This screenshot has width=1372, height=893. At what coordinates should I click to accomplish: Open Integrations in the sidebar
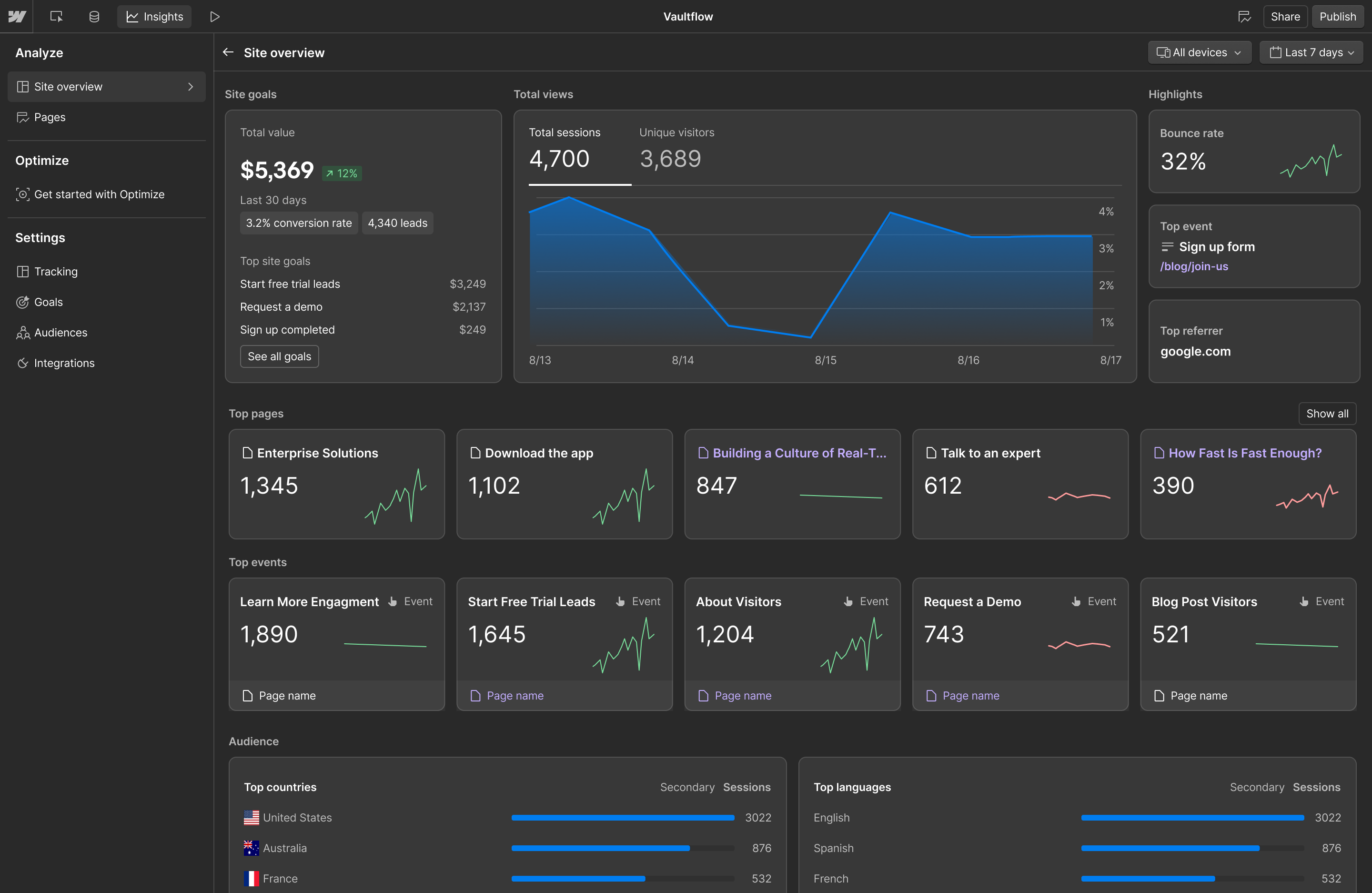point(64,363)
